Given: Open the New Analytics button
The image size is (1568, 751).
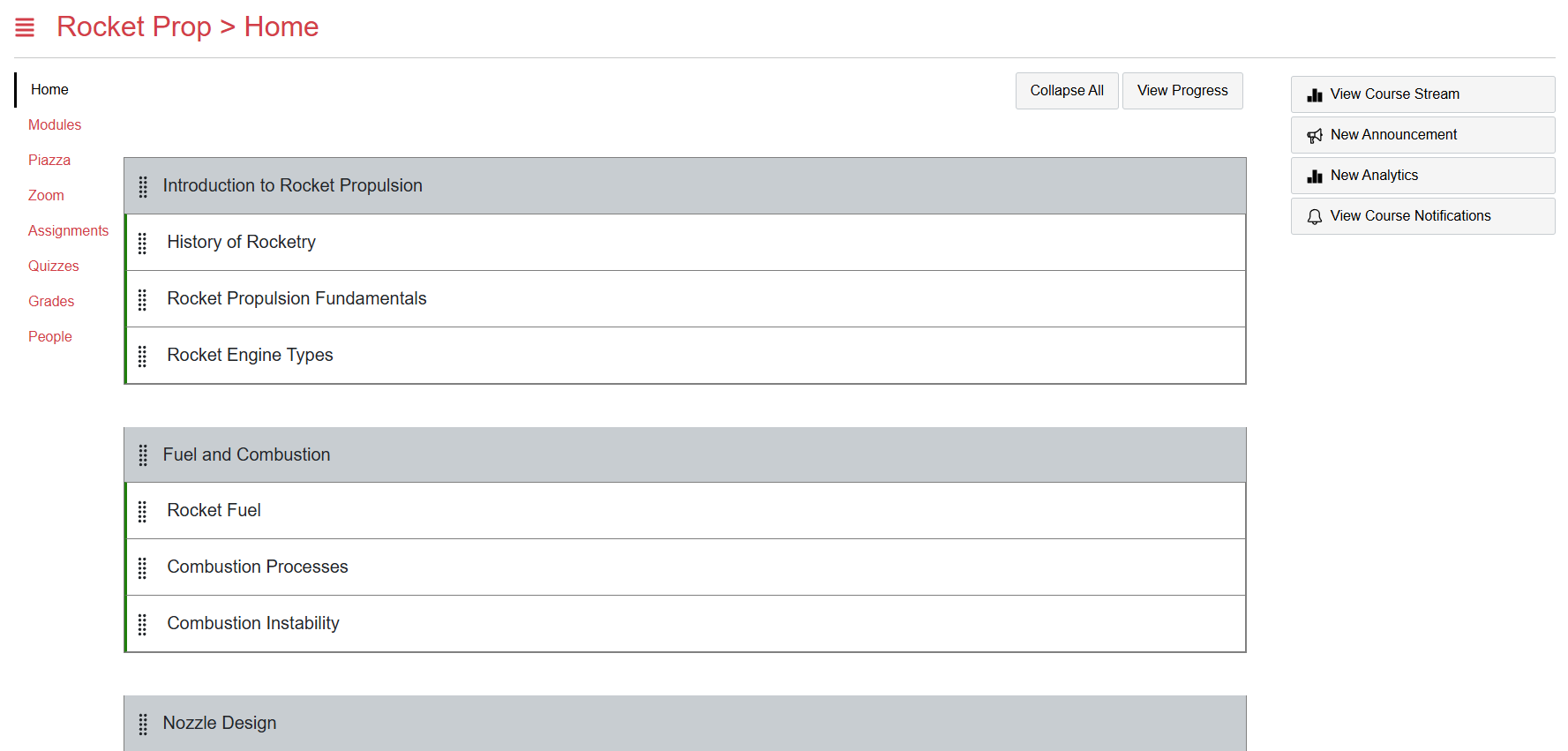Looking at the screenshot, I should [1422, 176].
